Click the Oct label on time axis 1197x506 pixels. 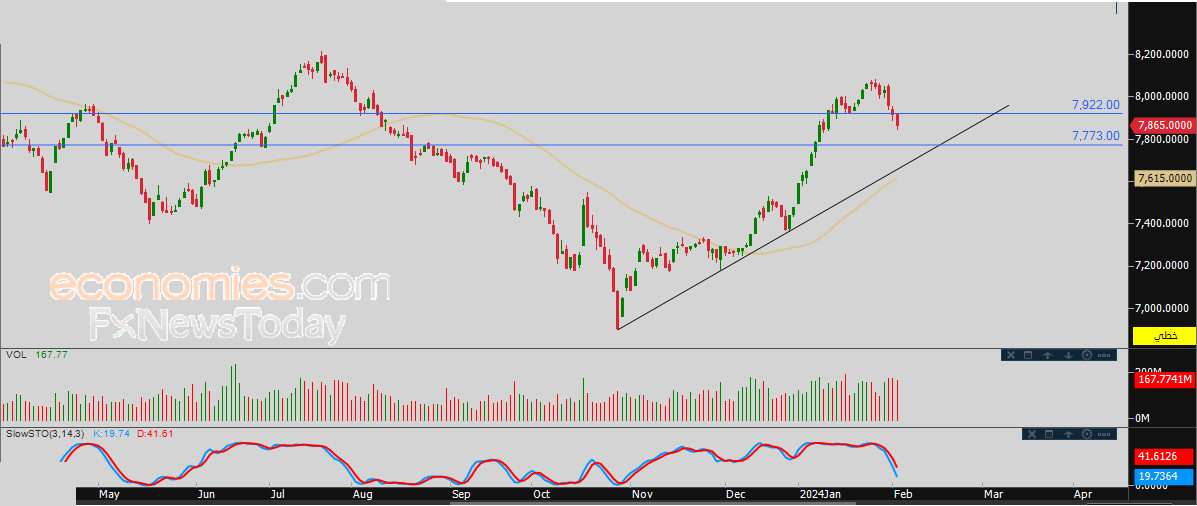tap(541, 495)
